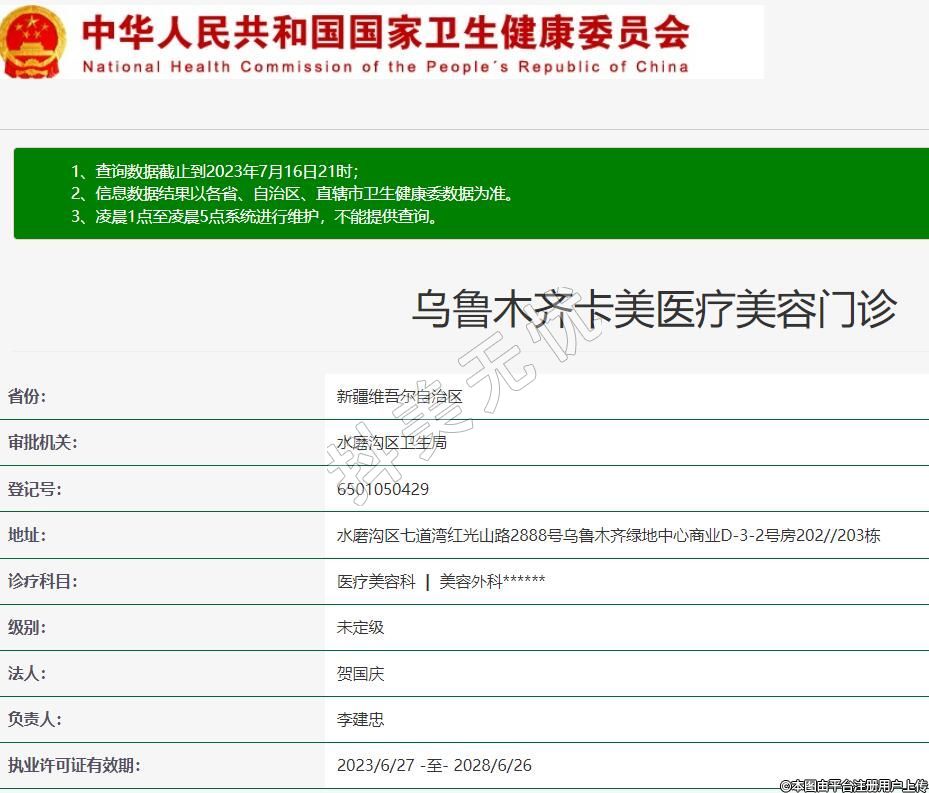Click the English National Health Commission subtitle
929x793 pixels.
coord(385,67)
